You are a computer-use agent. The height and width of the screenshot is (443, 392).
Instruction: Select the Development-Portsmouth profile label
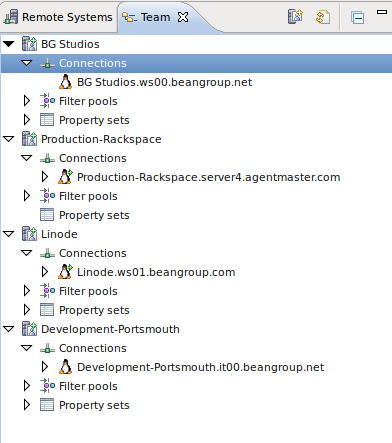pos(110,329)
